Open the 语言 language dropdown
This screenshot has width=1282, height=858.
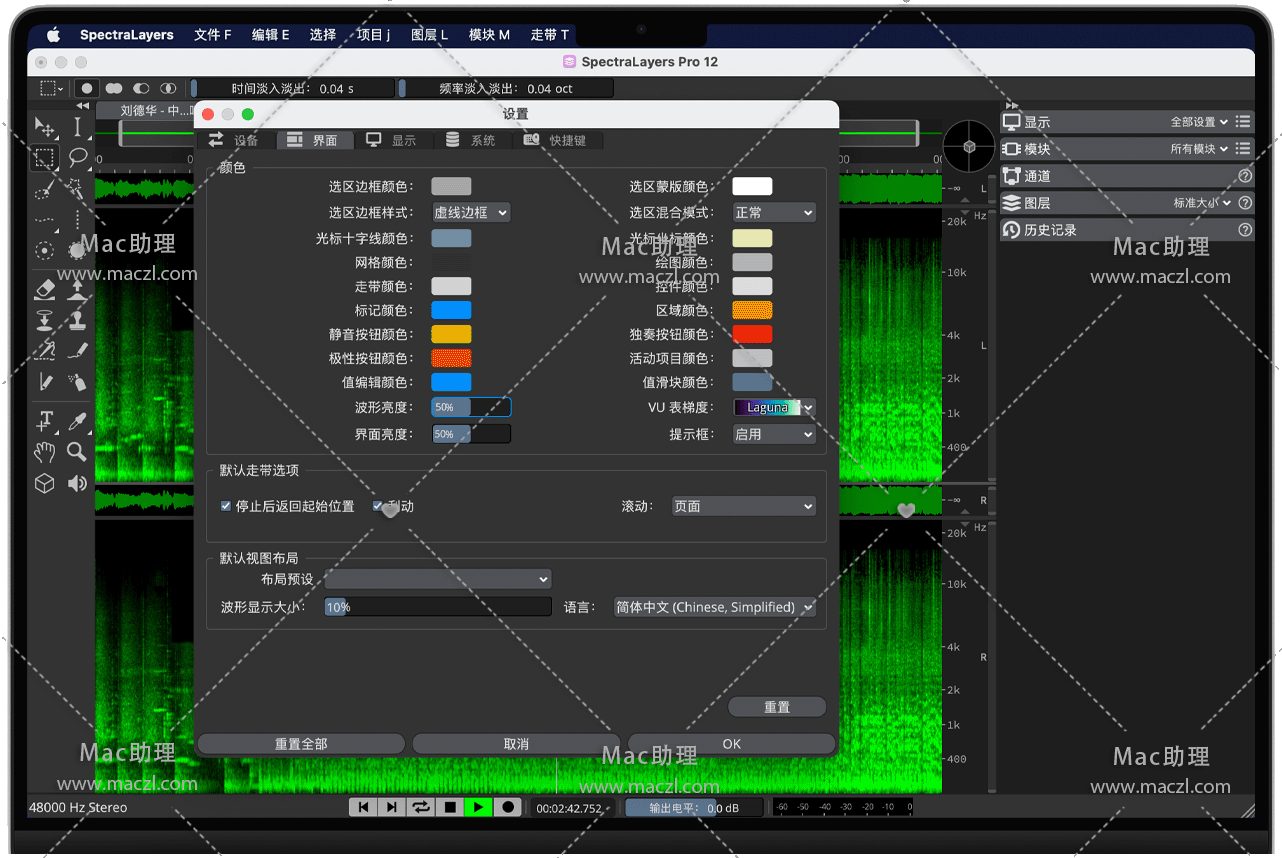pos(714,607)
